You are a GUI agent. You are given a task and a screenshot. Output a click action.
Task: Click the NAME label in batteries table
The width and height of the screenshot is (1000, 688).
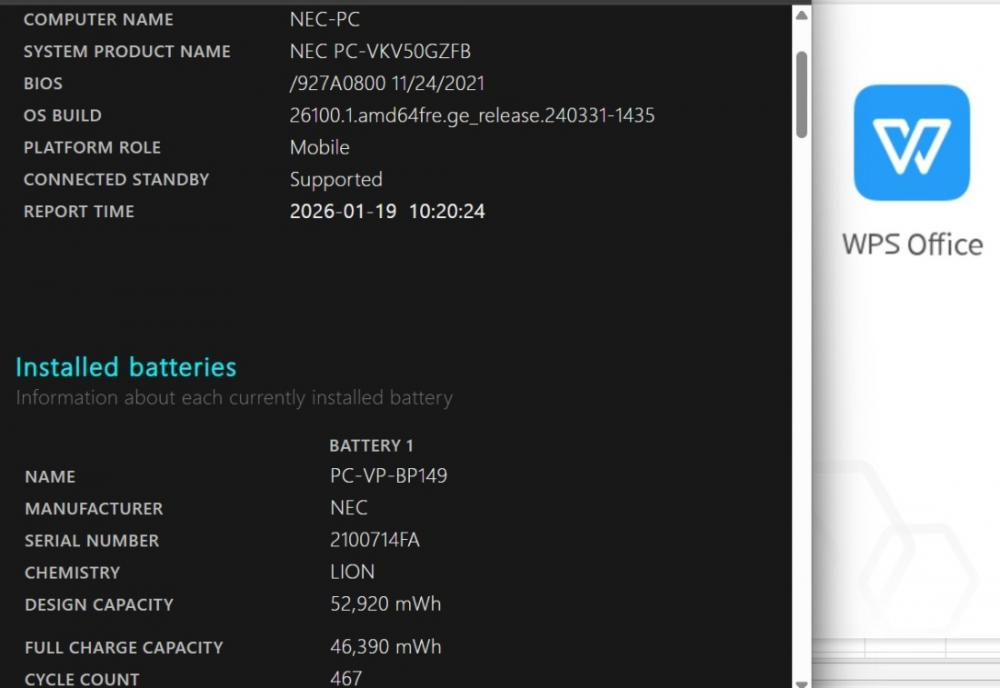(50, 477)
